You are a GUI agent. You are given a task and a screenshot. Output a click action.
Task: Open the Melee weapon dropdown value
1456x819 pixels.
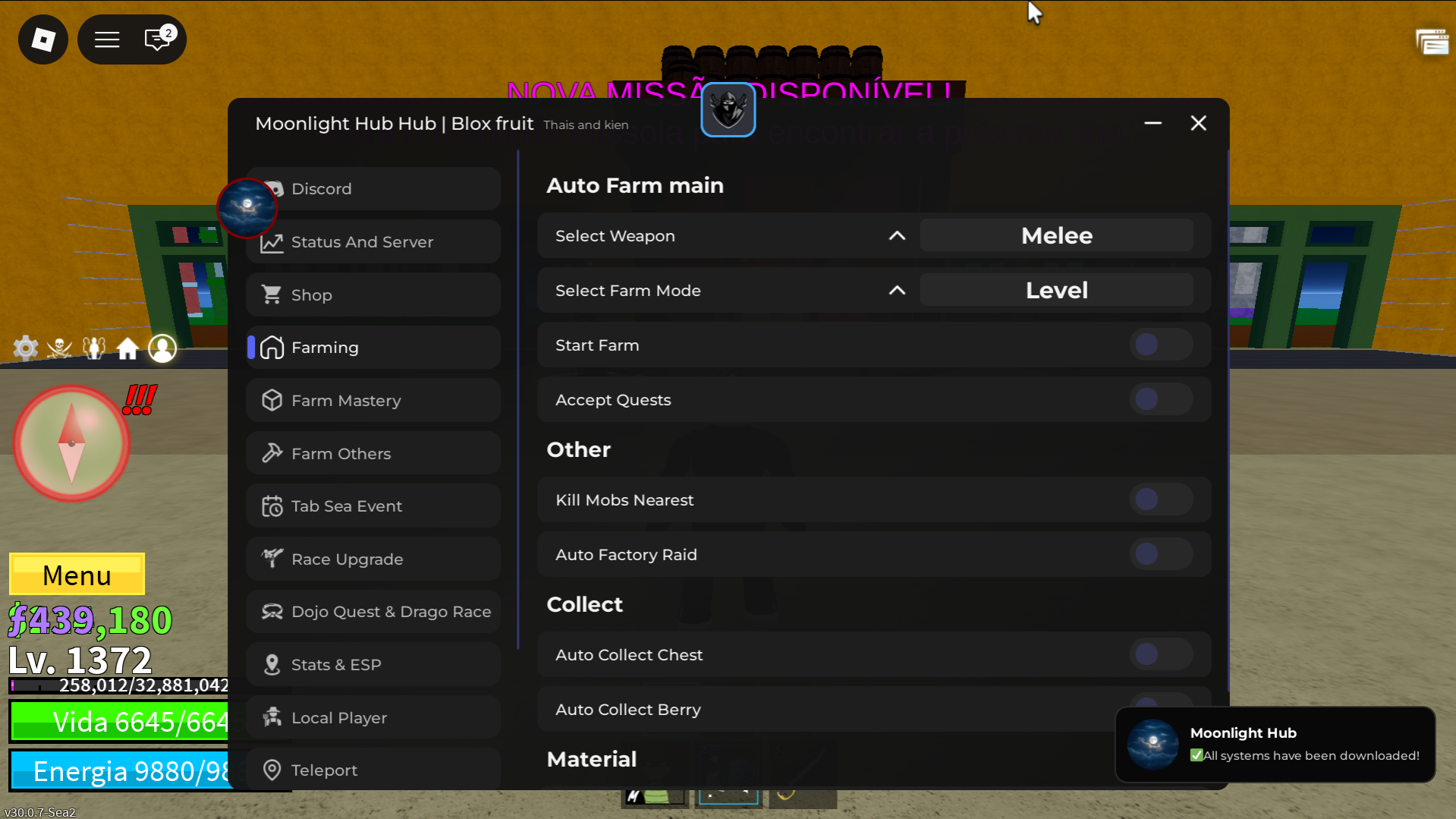coord(1057,236)
